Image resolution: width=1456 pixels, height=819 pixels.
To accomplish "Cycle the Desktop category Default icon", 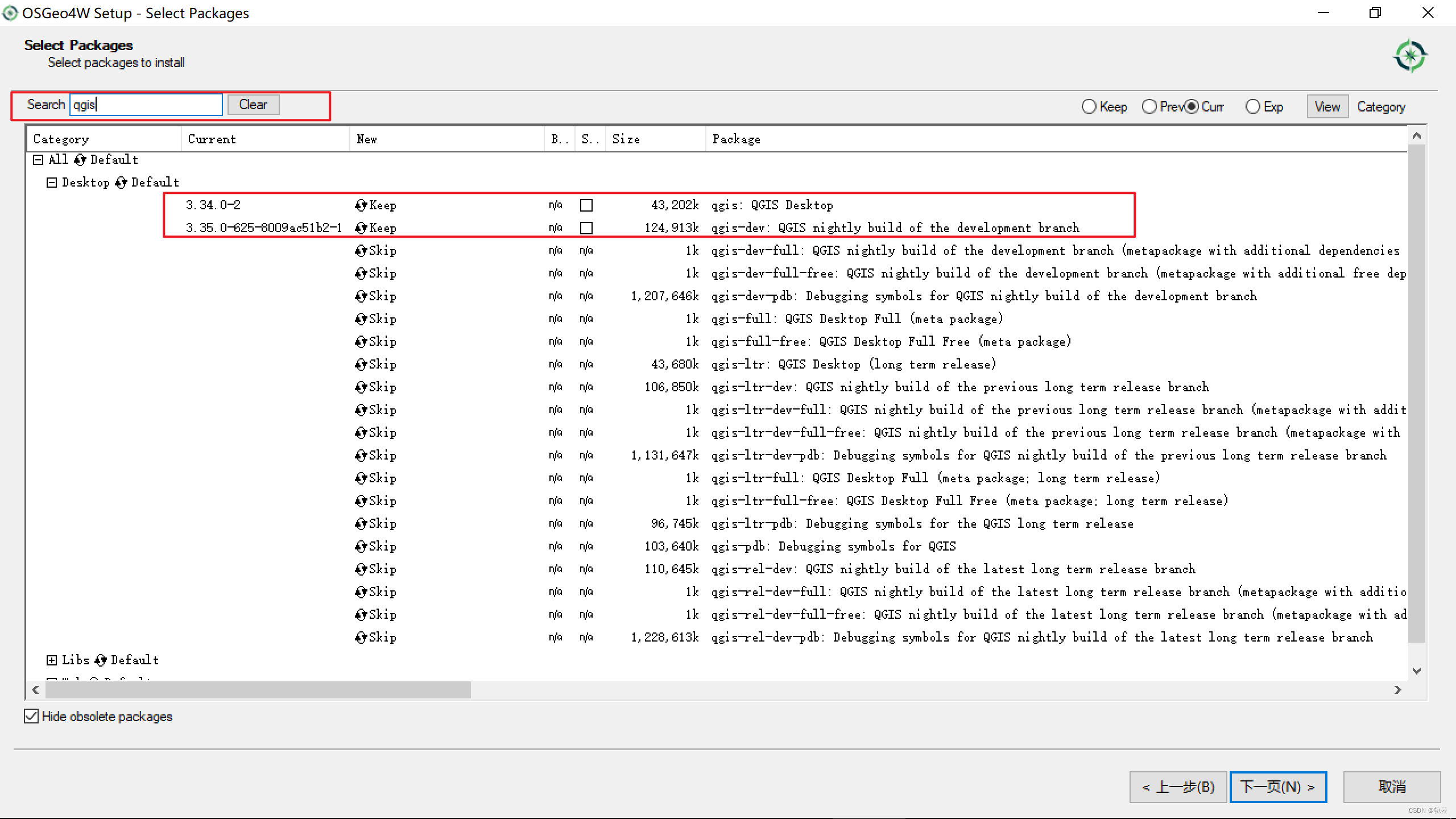I will click(x=121, y=183).
